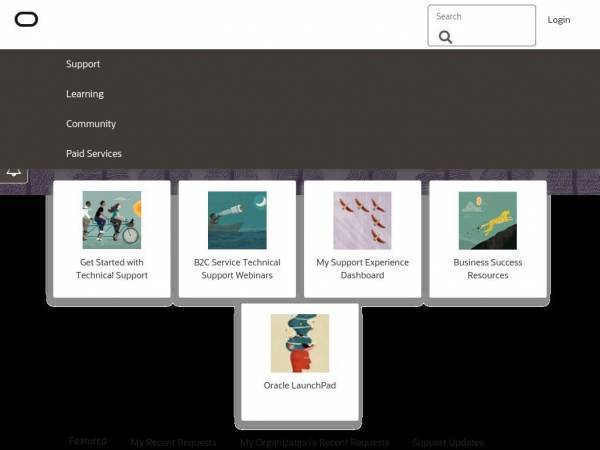Open Get Started with Technical Support
This screenshot has height=450, width=600.
[112, 269]
